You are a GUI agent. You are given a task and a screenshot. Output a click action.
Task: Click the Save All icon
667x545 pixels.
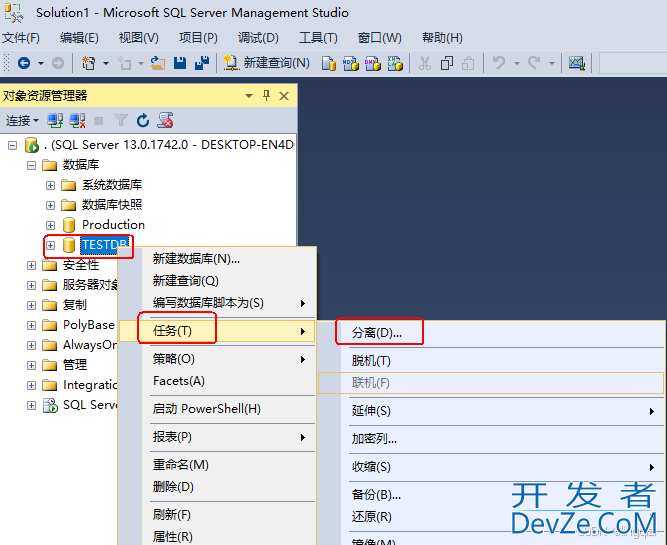[x=202, y=63]
